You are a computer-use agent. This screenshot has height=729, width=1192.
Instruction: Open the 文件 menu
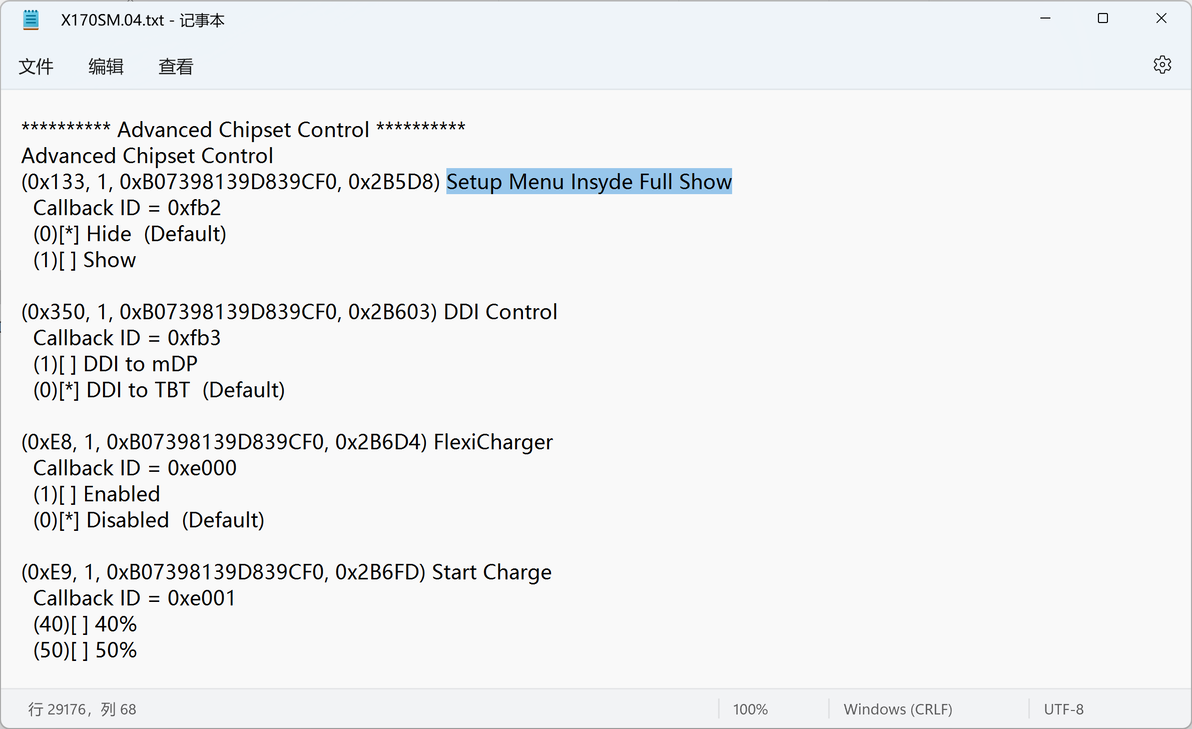36,67
